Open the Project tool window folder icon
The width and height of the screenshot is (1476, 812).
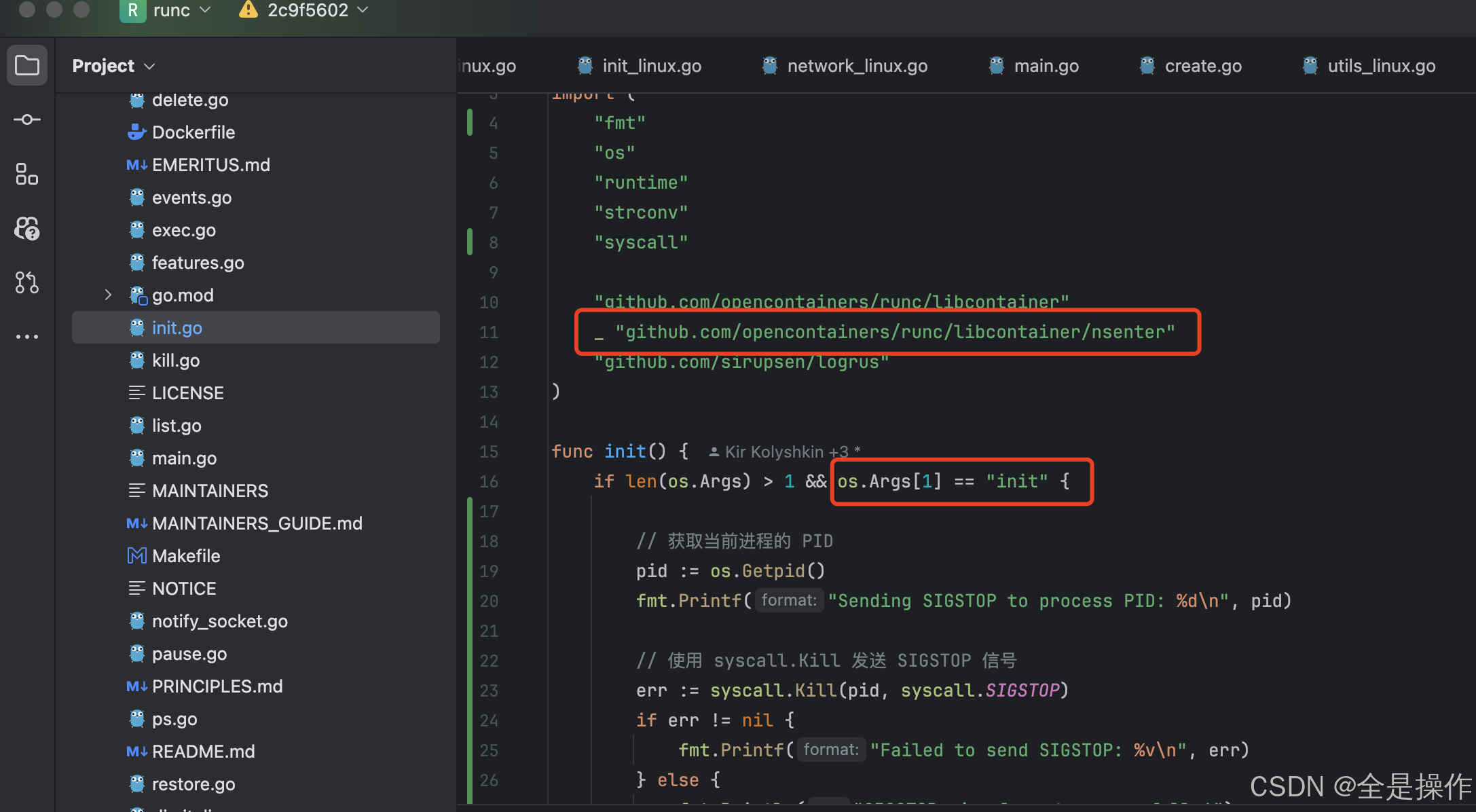tap(27, 65)
